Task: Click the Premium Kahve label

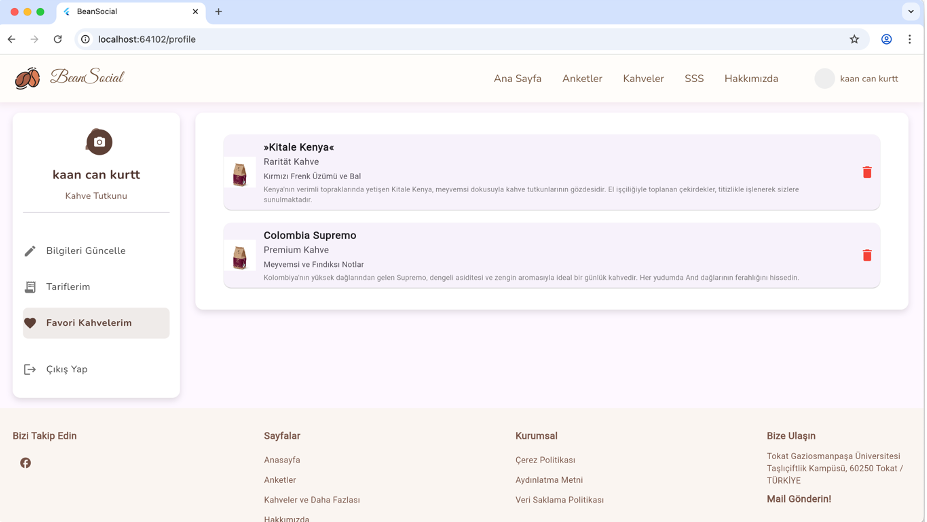Action: [296, 250]
